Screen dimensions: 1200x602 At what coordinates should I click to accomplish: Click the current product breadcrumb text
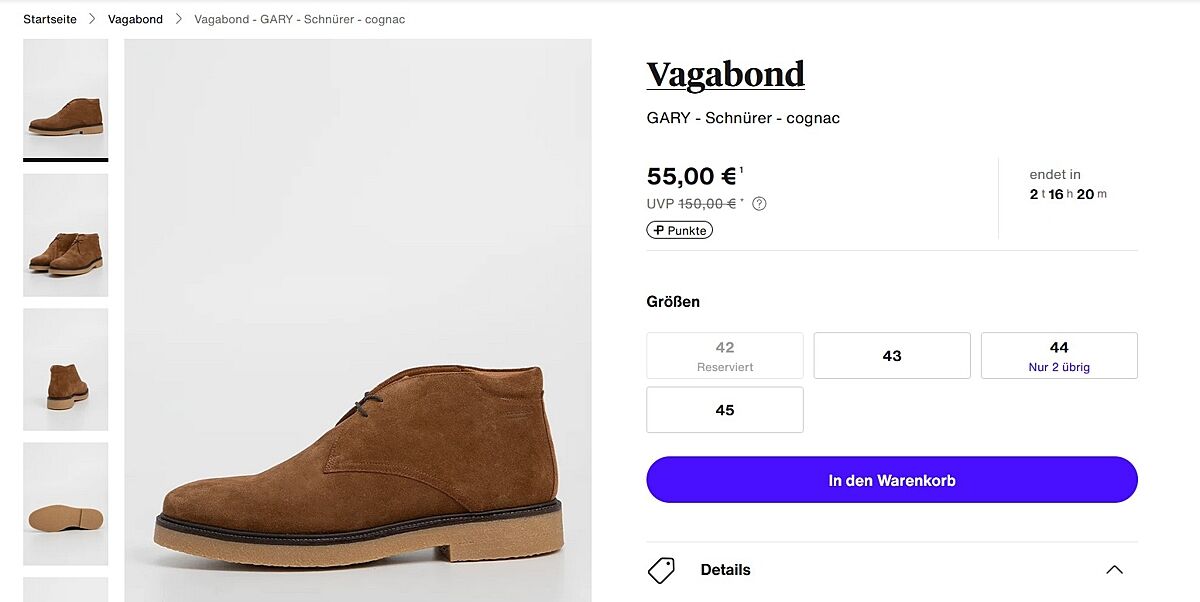(x=299, y=19)
